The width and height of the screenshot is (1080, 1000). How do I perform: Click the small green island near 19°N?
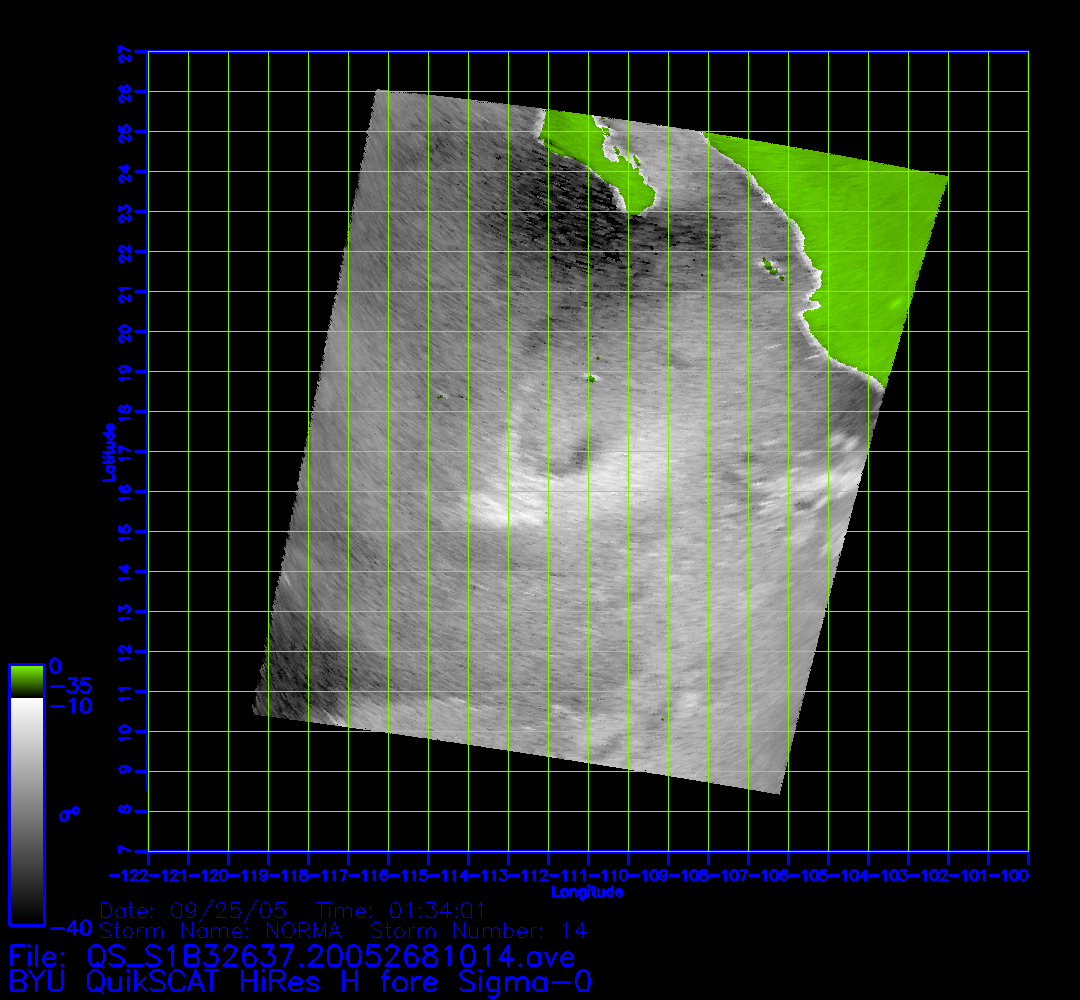(590, 378)
